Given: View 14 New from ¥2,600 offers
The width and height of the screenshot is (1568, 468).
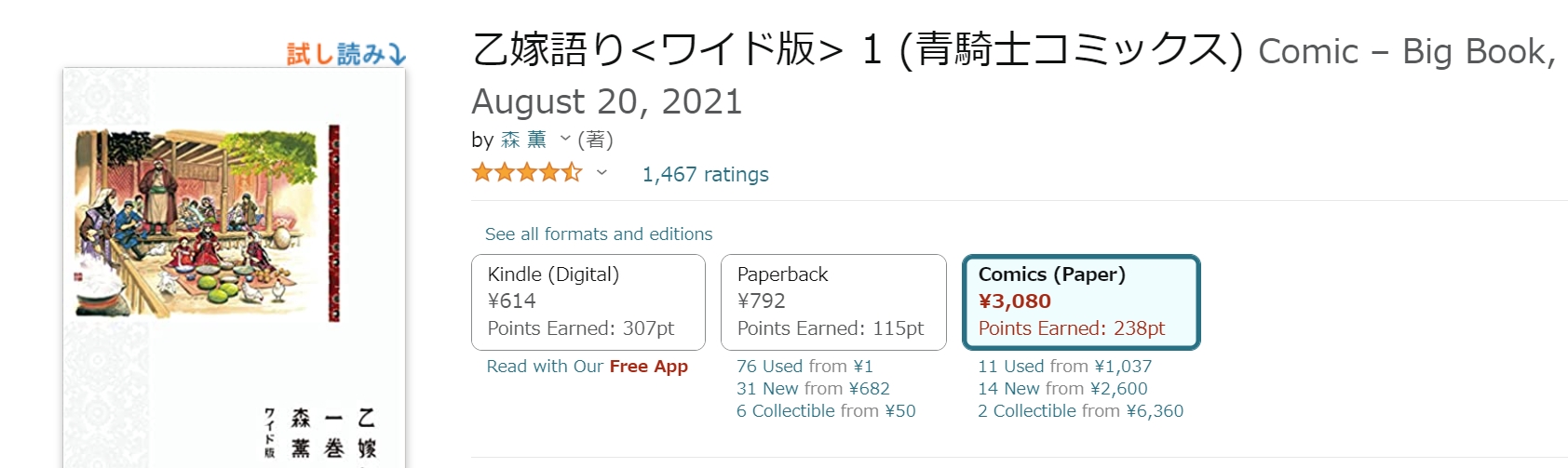Looking at the screenshot, I should click(1062, 389).
